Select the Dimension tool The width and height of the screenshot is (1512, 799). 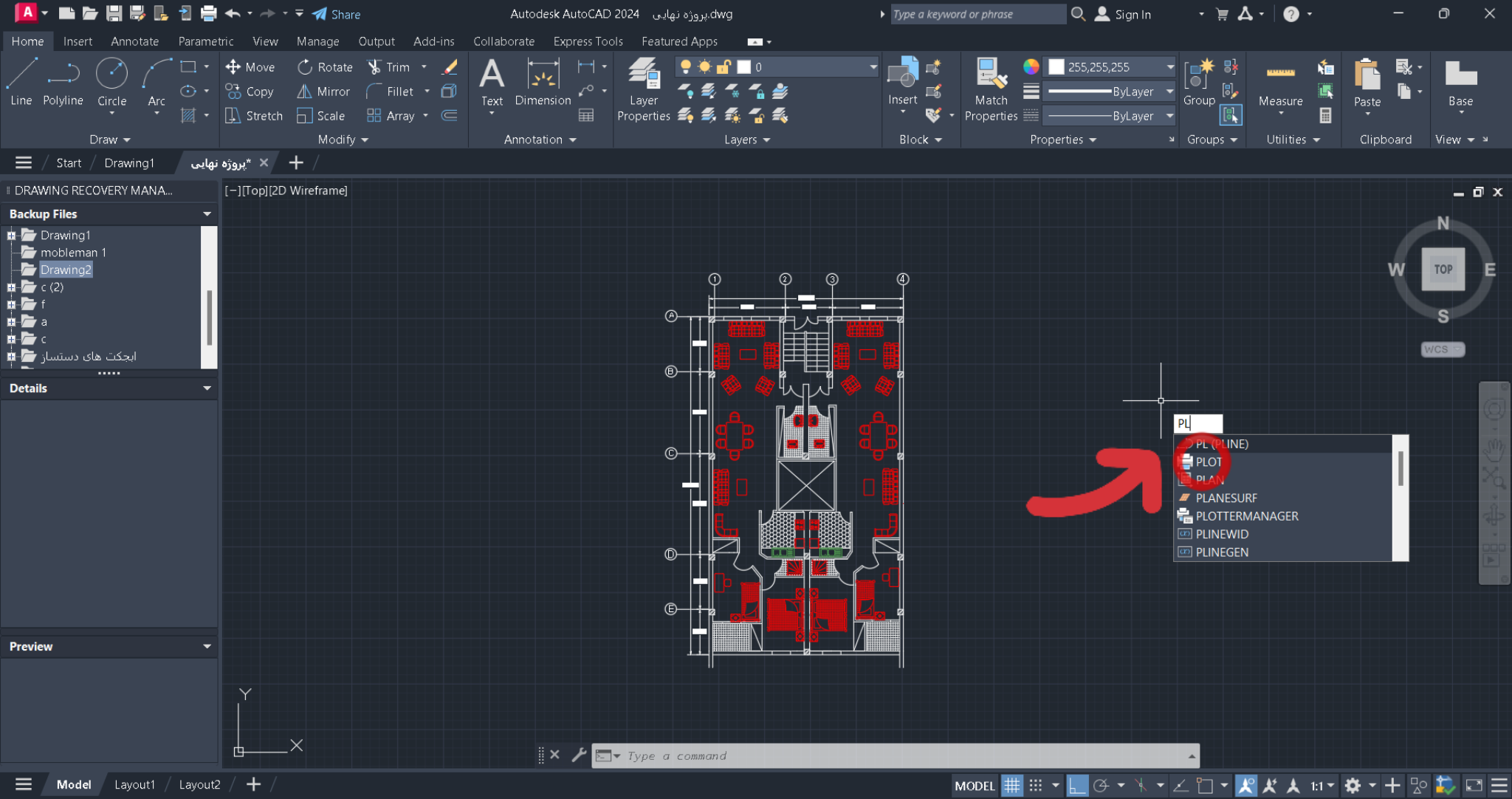pyautogui.click(x=543, y=82)
